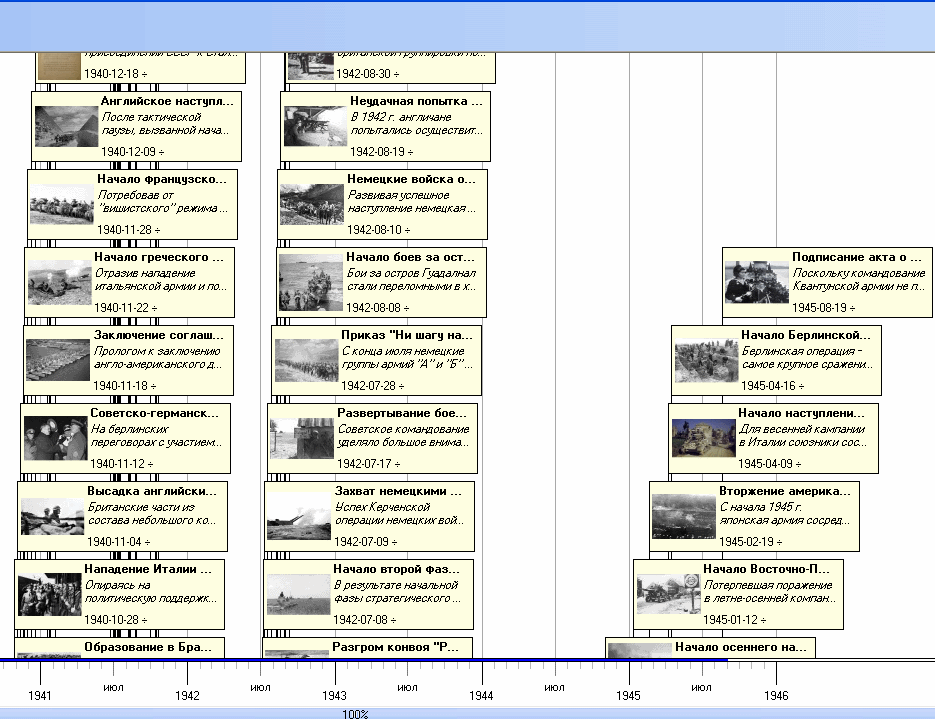The height and width of the screenshot is (719, 935).
Task: Click the 1941 year label on axis
Action: pyautogui.click(x=40, y=695)
